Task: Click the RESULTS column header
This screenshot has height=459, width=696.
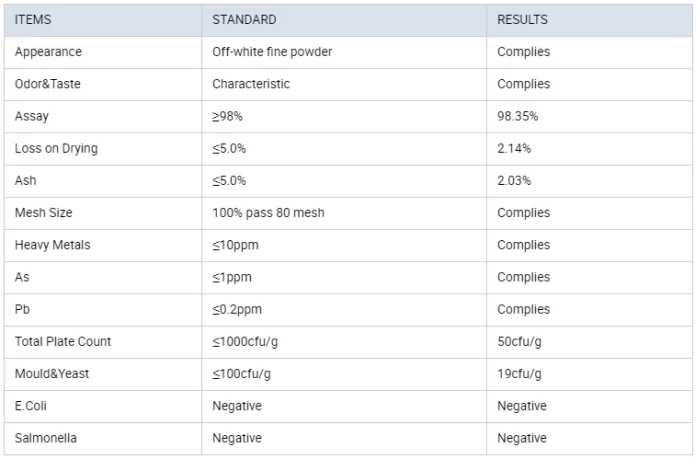Action: click(522, 20)
